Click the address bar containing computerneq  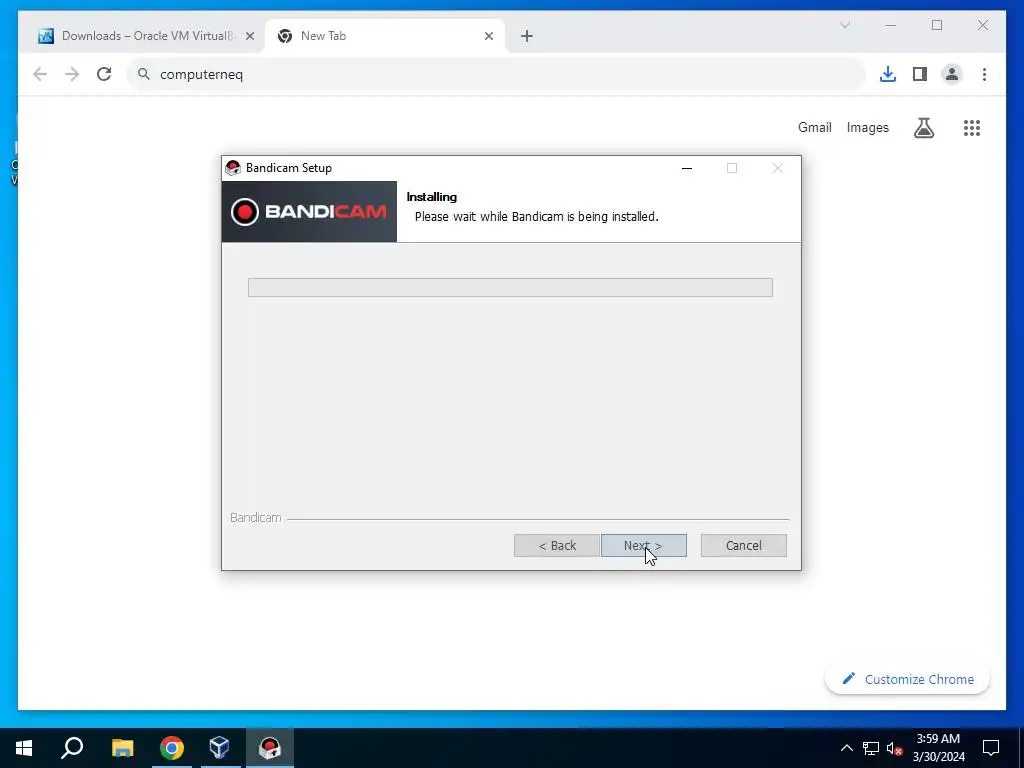pos(496,74)
